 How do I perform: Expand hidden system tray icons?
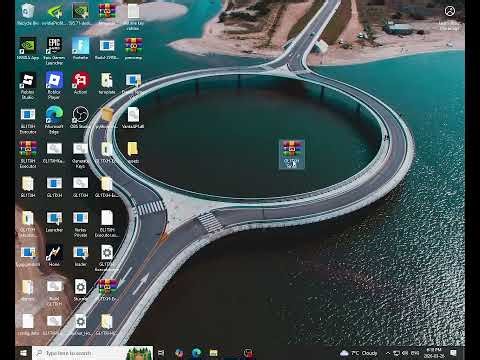point(388,353)
